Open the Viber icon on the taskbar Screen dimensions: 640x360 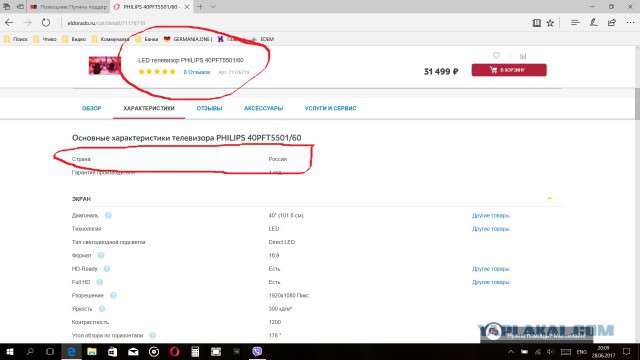(x=257, y=351)
